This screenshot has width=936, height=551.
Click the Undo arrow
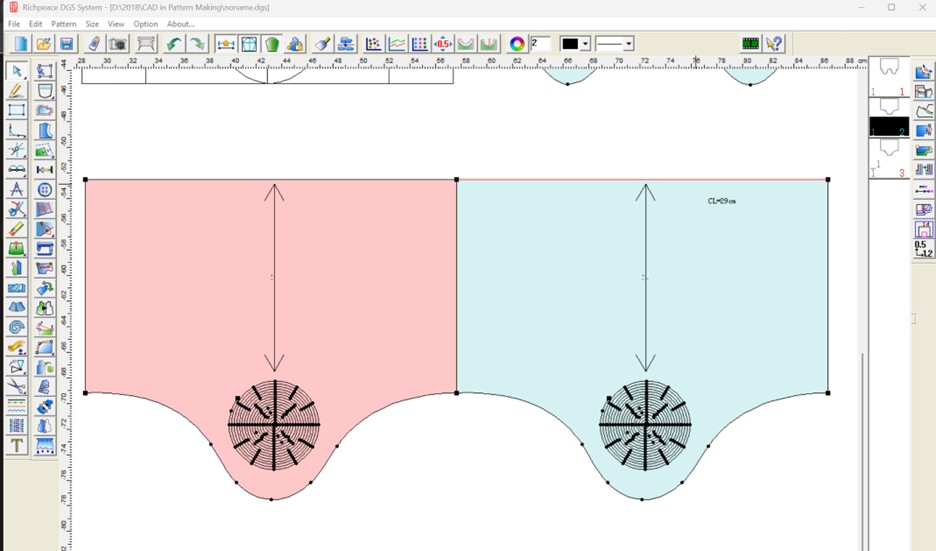pos(174,44)
